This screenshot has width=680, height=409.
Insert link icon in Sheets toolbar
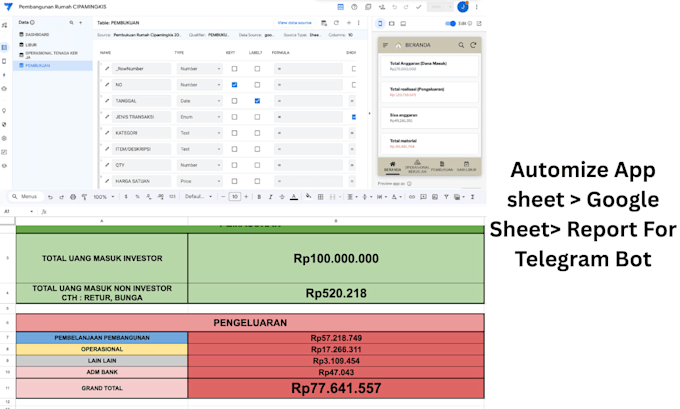pos(412,197)
